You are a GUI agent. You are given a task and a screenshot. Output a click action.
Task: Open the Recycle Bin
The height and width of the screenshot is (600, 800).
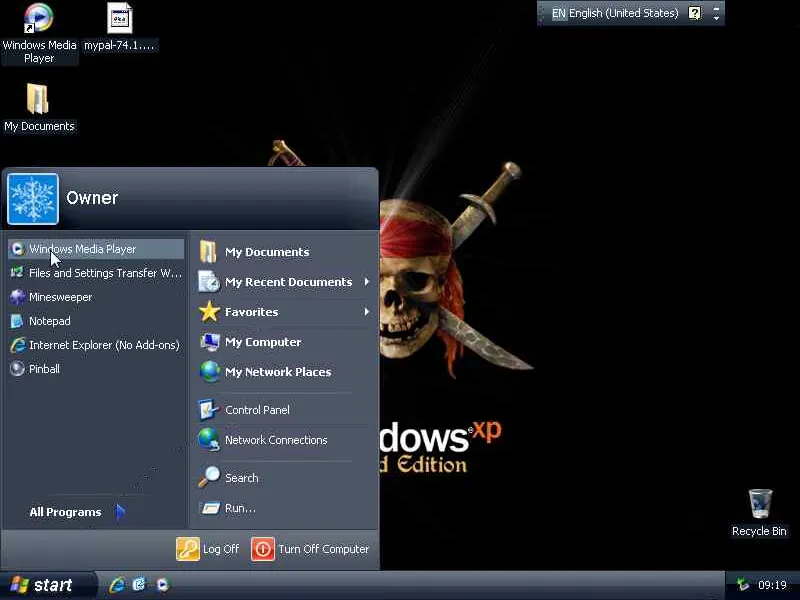point(759,512)
